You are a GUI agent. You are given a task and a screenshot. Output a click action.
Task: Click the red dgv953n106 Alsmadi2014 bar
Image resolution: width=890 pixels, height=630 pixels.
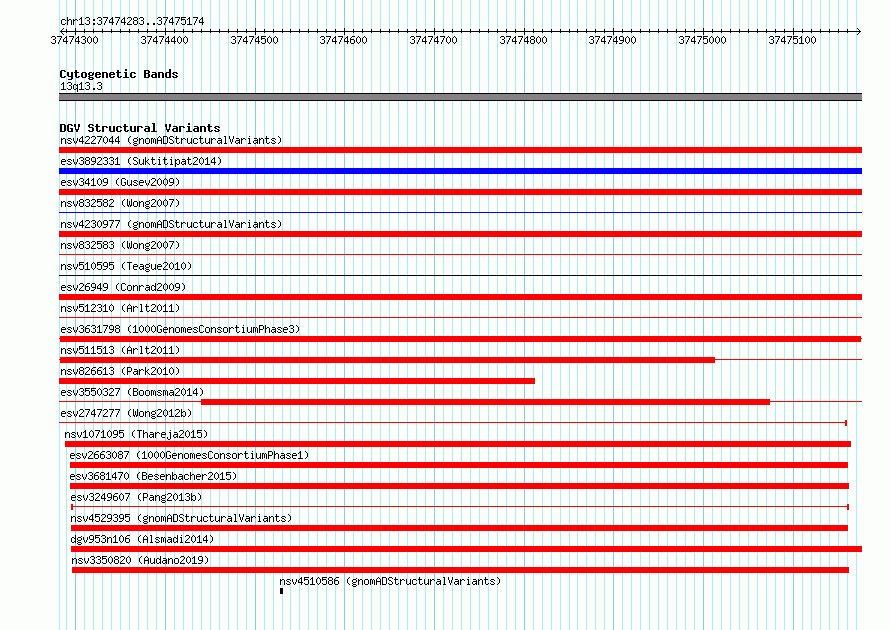coord(466,549)
